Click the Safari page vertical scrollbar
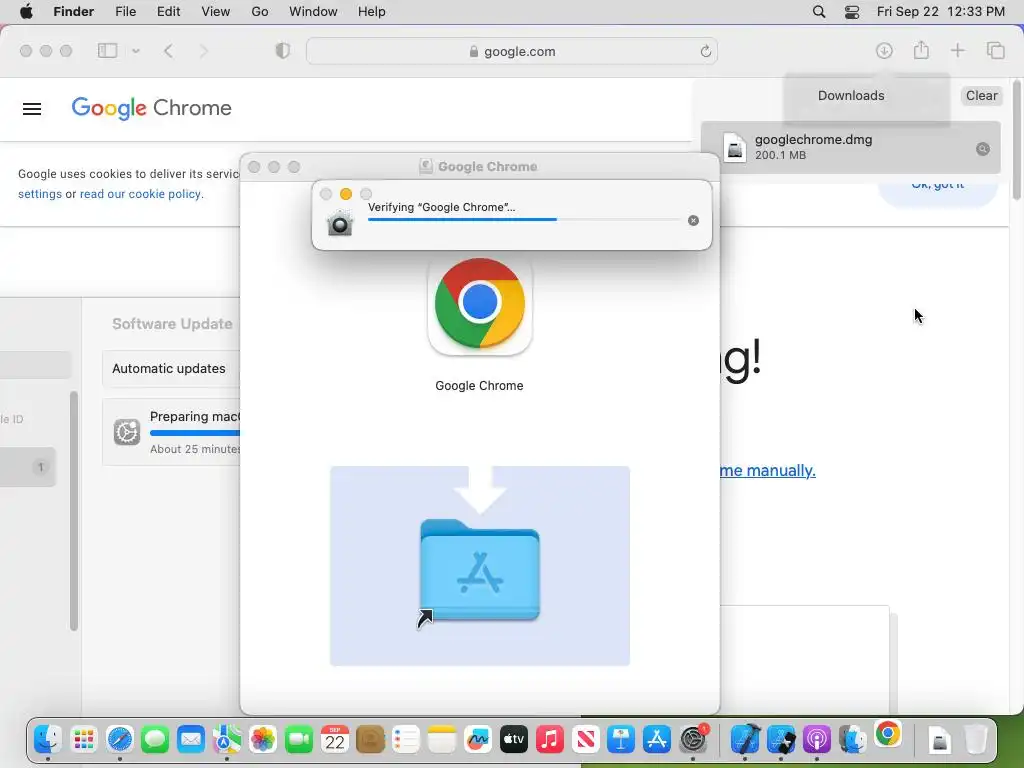The image size is (1024, 768). [1016, 140]
